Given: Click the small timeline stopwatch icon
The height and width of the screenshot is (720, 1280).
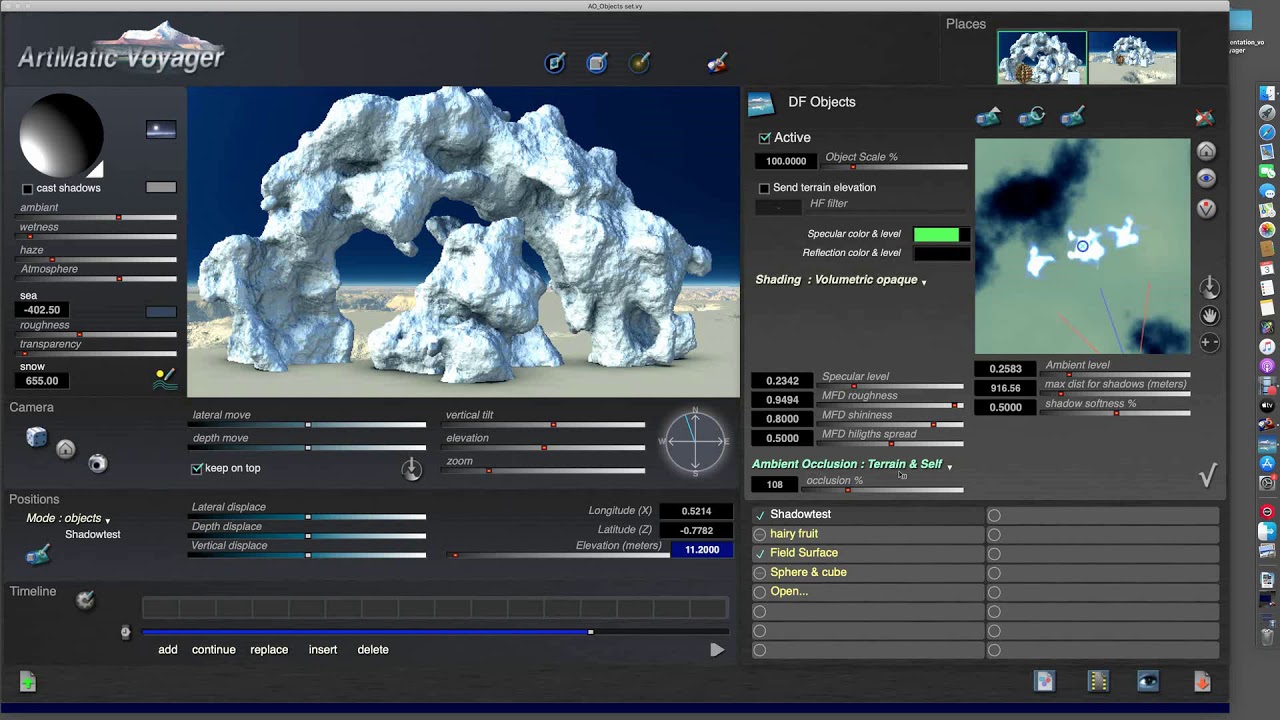Looking at the screenshot, I should [x=125, y=632].
